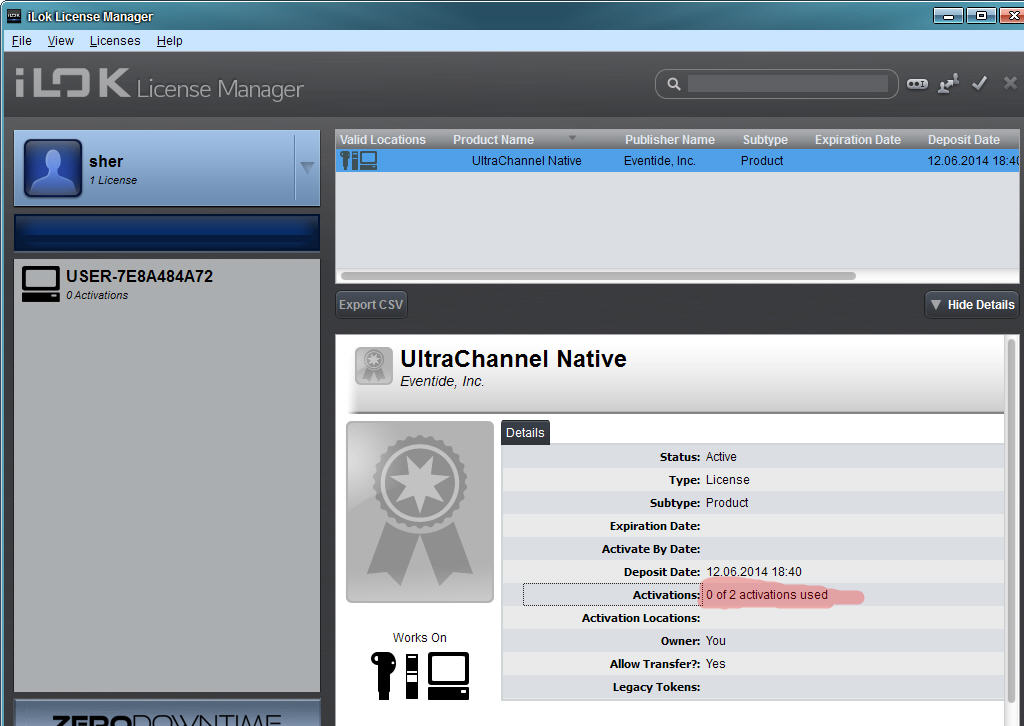Click the Export CSV button

pyautogui.click(x=371, y=305)
